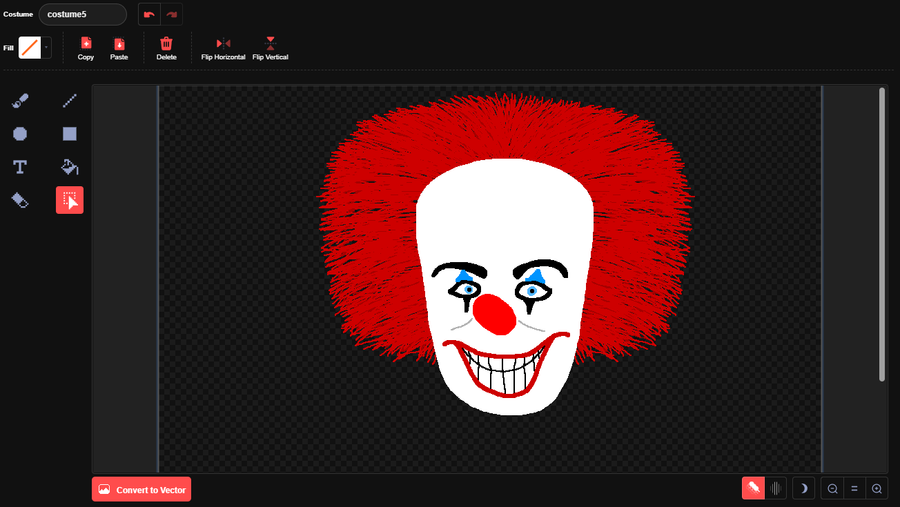
Task: Select the Eraser tool
Action: click(x=20, y=200)
